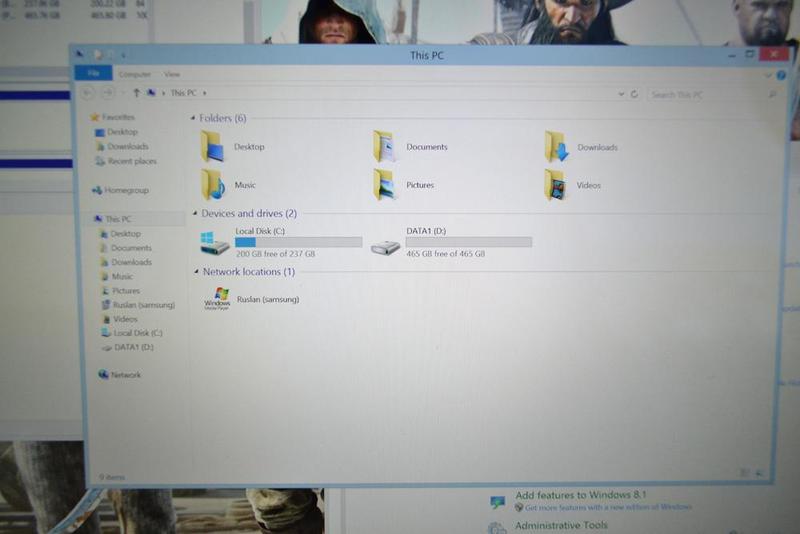800x534 pixels.
Task: Collapse the Folders (6) group
Action: (193, 118)
